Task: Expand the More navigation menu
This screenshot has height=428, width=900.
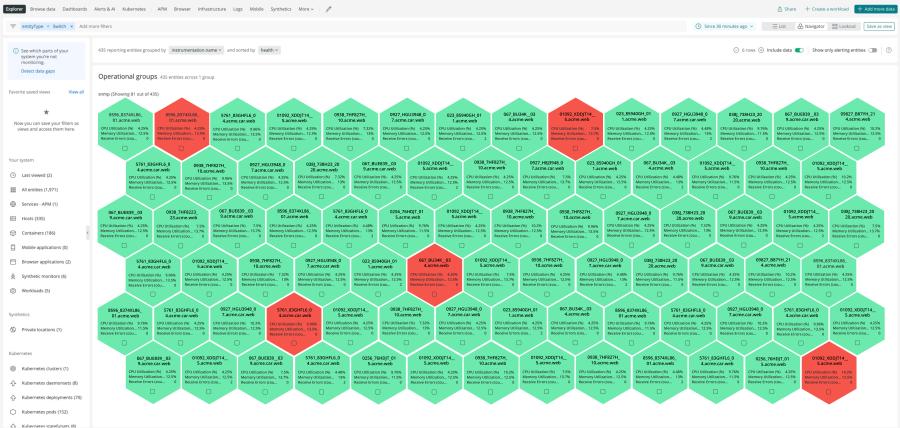Action: pos(305,8)
